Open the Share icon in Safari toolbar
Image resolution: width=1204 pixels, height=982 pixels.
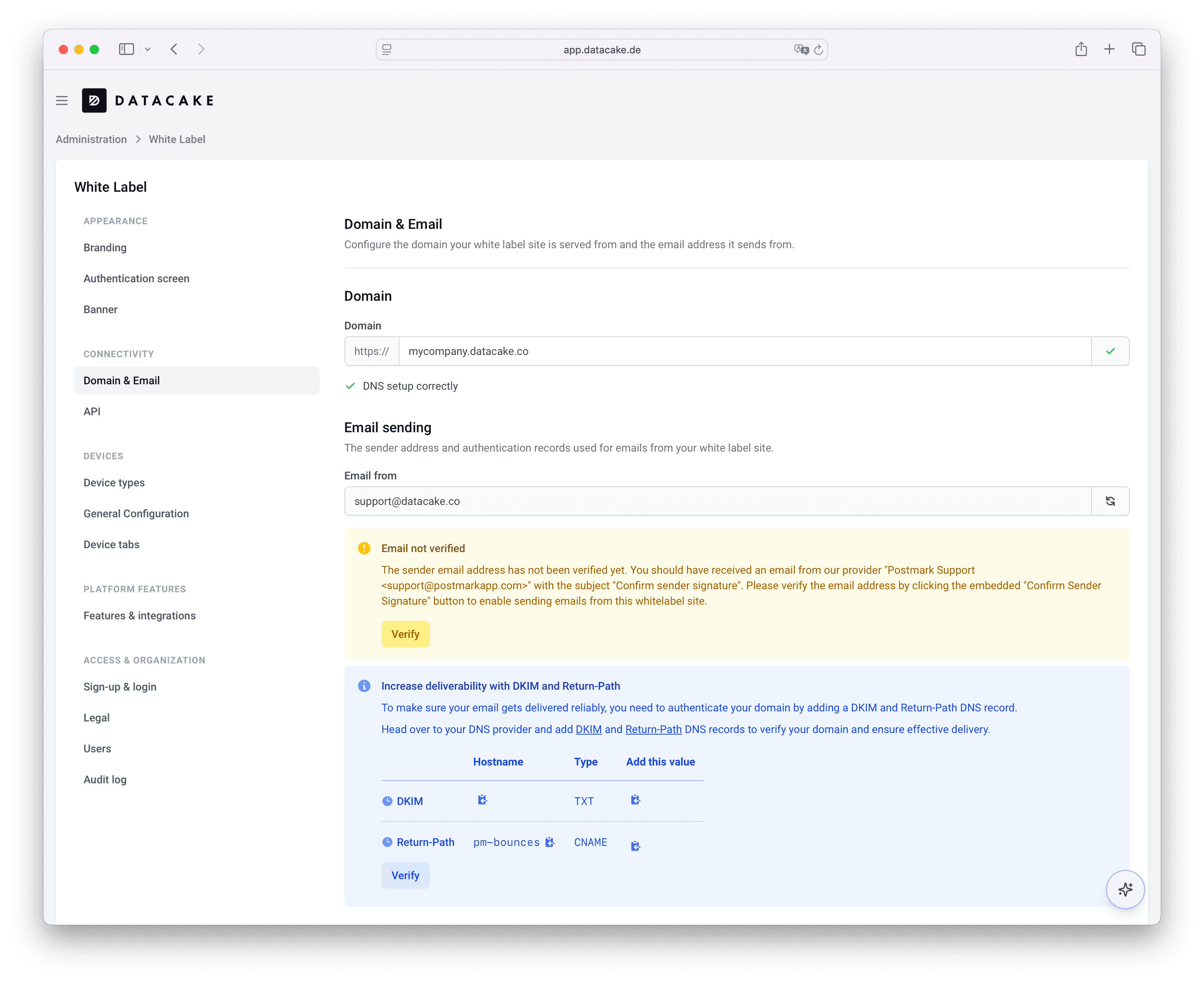tap(1081, 49)
